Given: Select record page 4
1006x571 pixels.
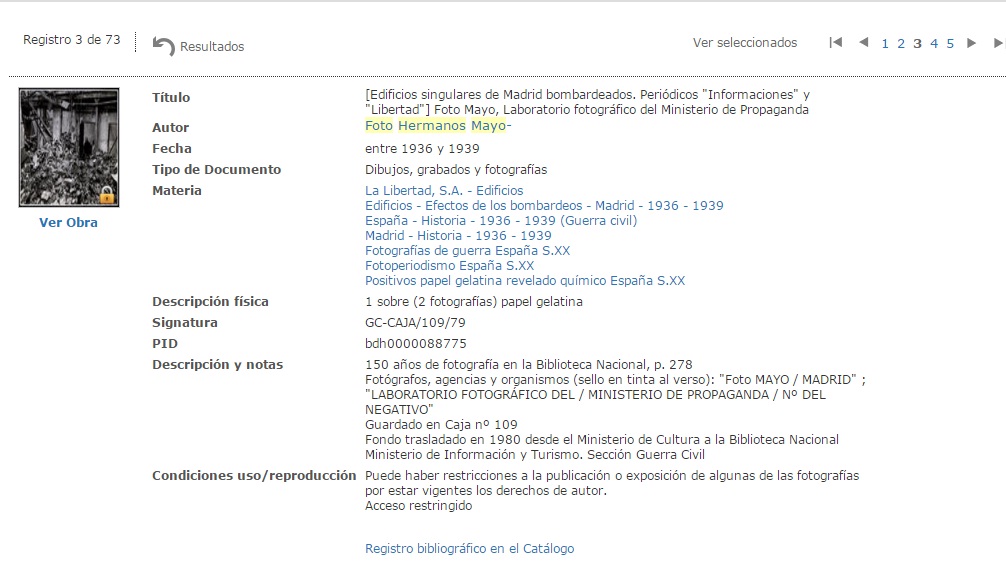Looking at the screenshot, I should click(934, 44).
